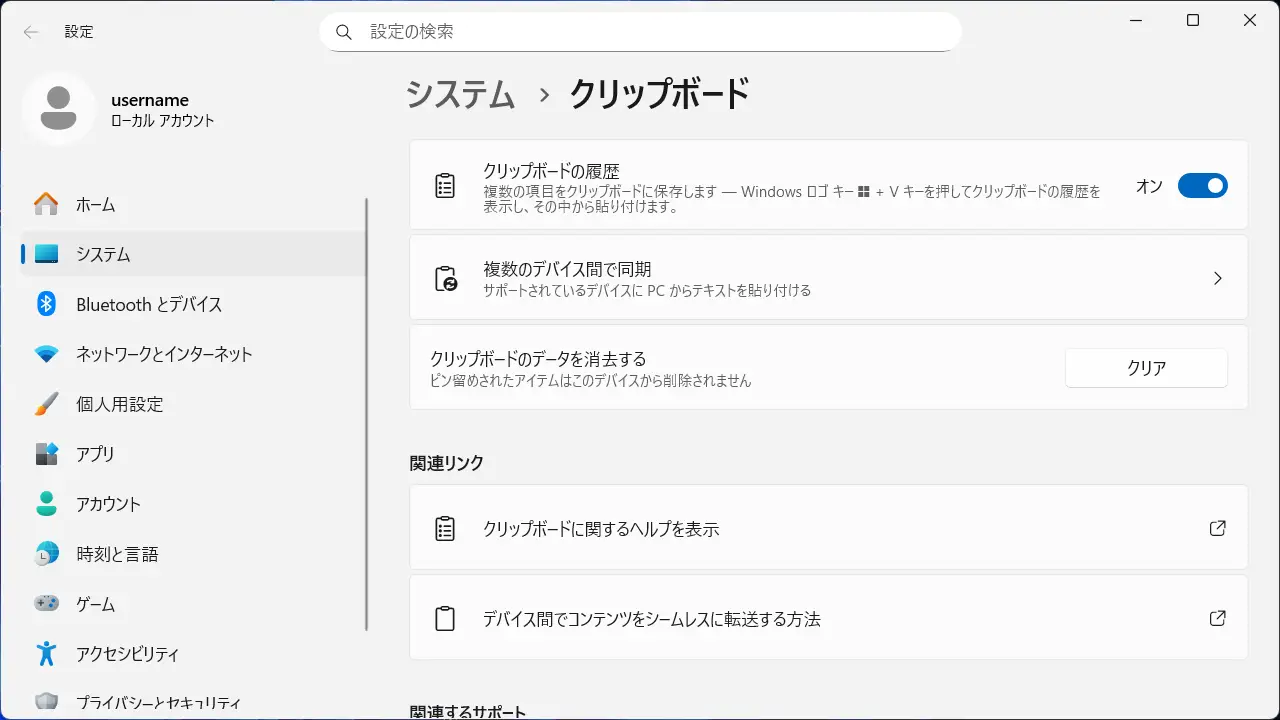Click the アクセシビリティ figure icon
The width and height of the screenshot is (1280, 720).
pyautogui.click(x=46, y=654)
